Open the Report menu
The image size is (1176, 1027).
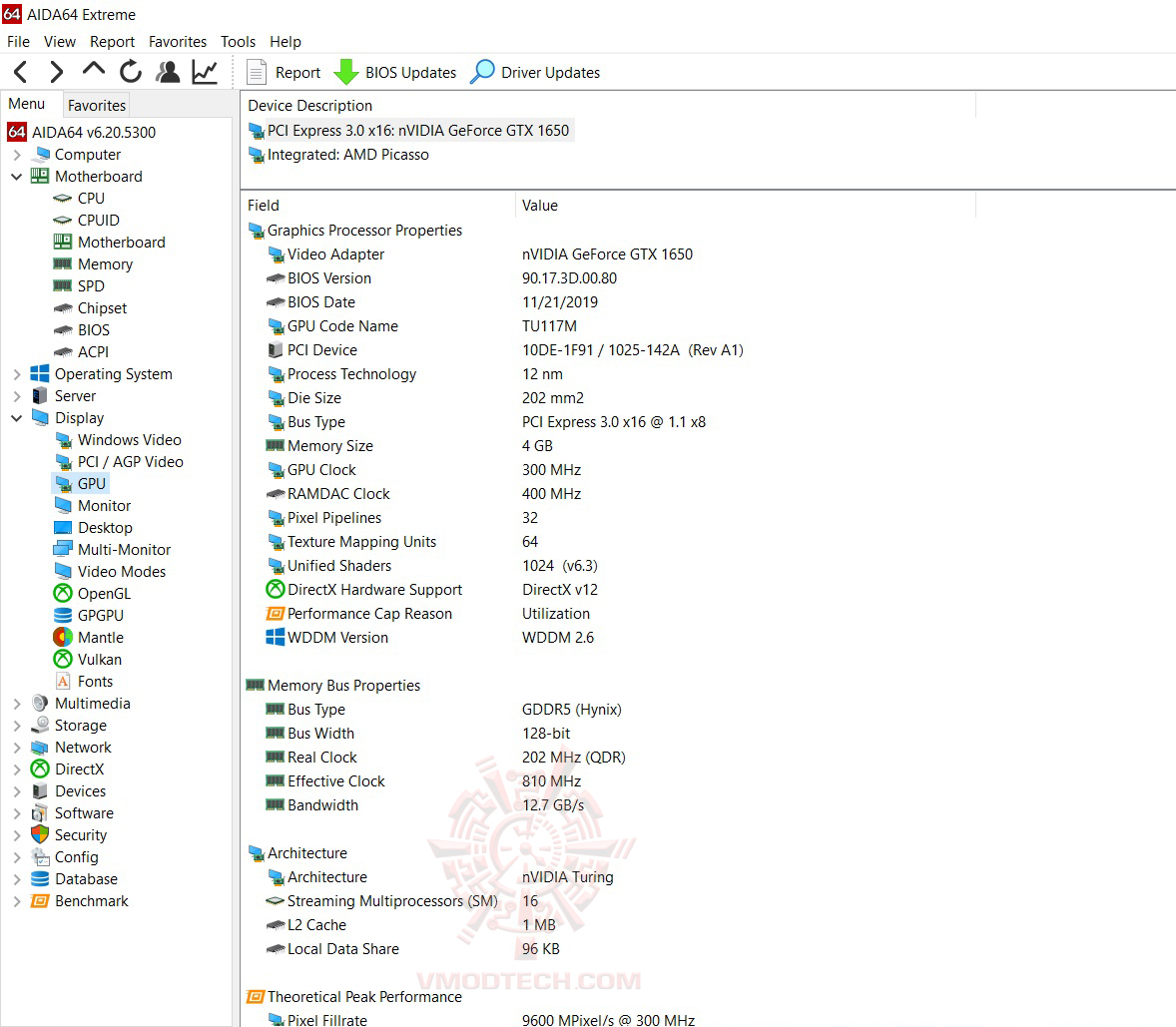click(113, 41)
